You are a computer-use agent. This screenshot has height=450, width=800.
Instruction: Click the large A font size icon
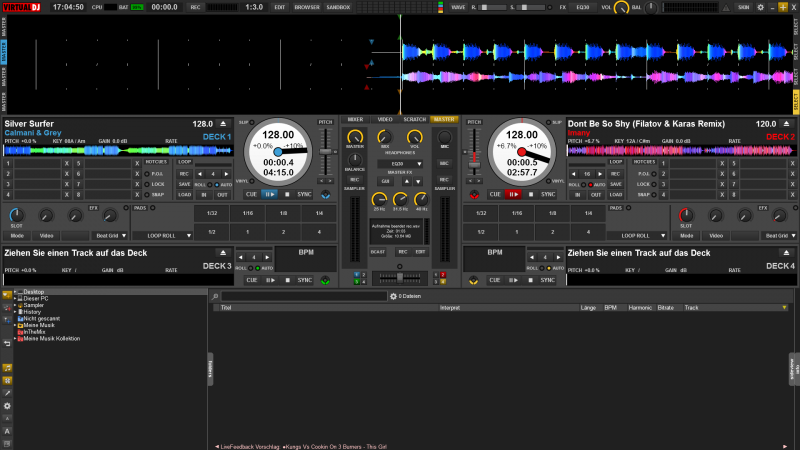click(7, 432)
